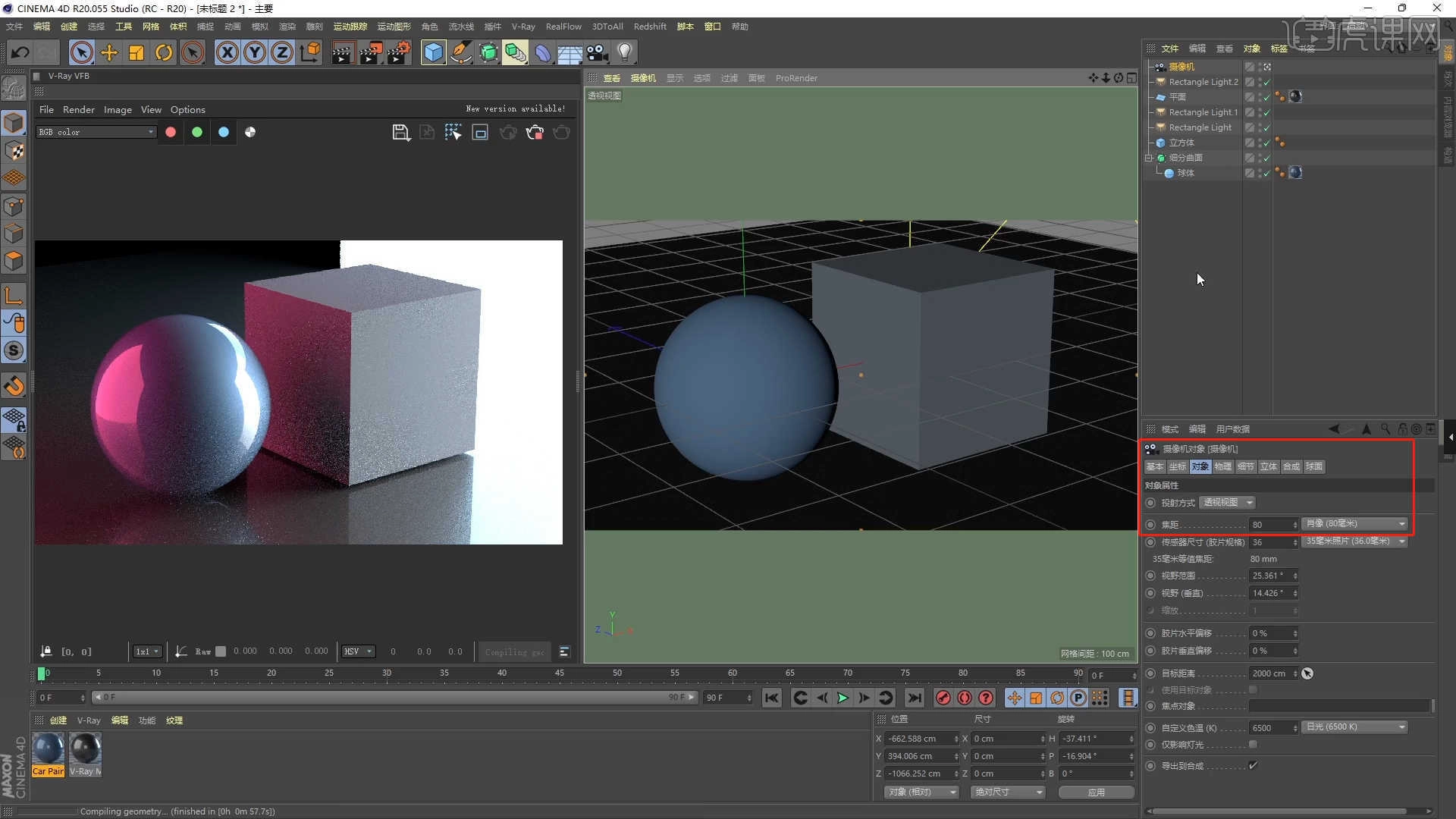Toggle the red channel in VFB
This screenshot has height=819, width=1456.
point(171,132)
